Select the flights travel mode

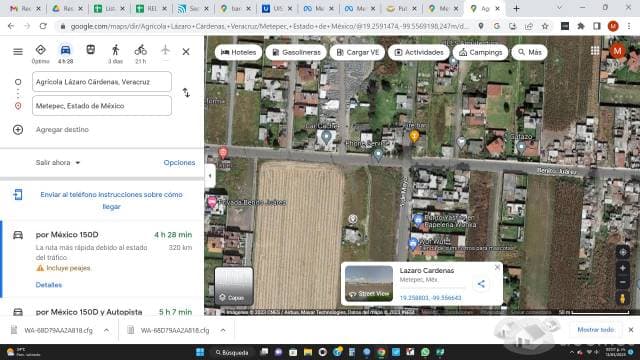[165, 51]
